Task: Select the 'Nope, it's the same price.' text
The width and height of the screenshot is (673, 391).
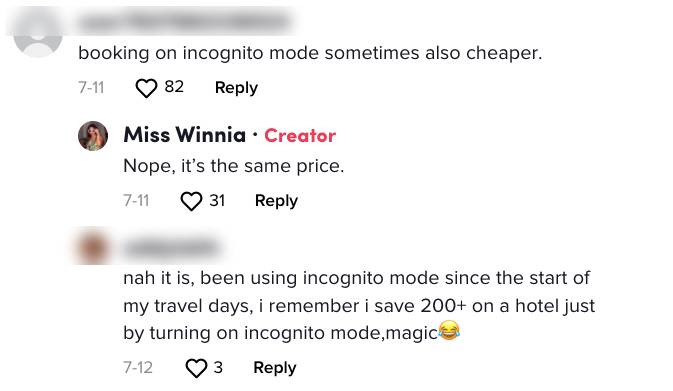Action: coord(233,166)
